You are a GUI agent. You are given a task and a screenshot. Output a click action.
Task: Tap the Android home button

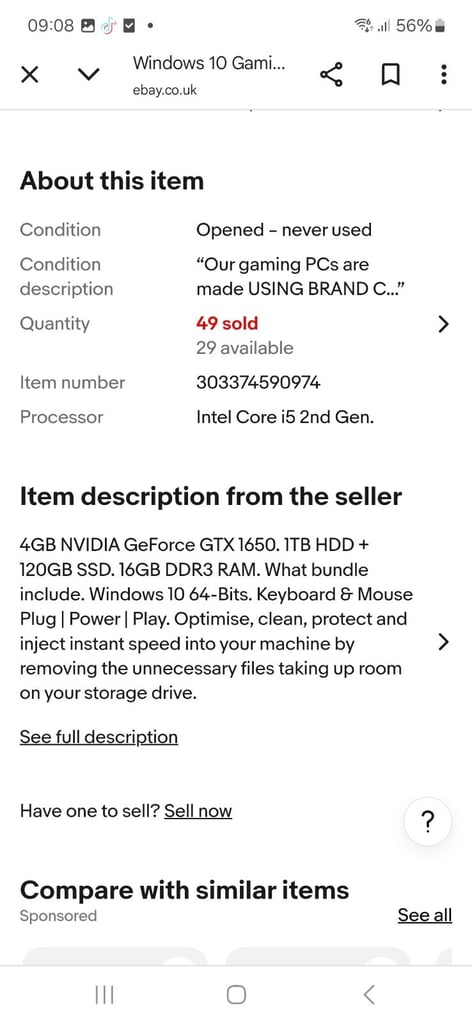236,995
